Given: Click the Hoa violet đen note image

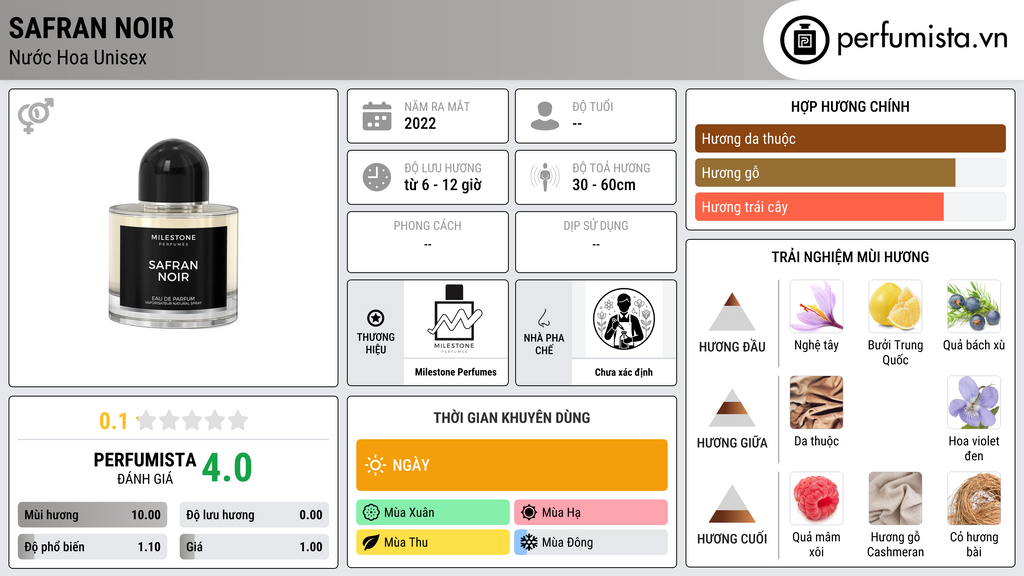Looking at the screenshot, I should tap(974, 402).
